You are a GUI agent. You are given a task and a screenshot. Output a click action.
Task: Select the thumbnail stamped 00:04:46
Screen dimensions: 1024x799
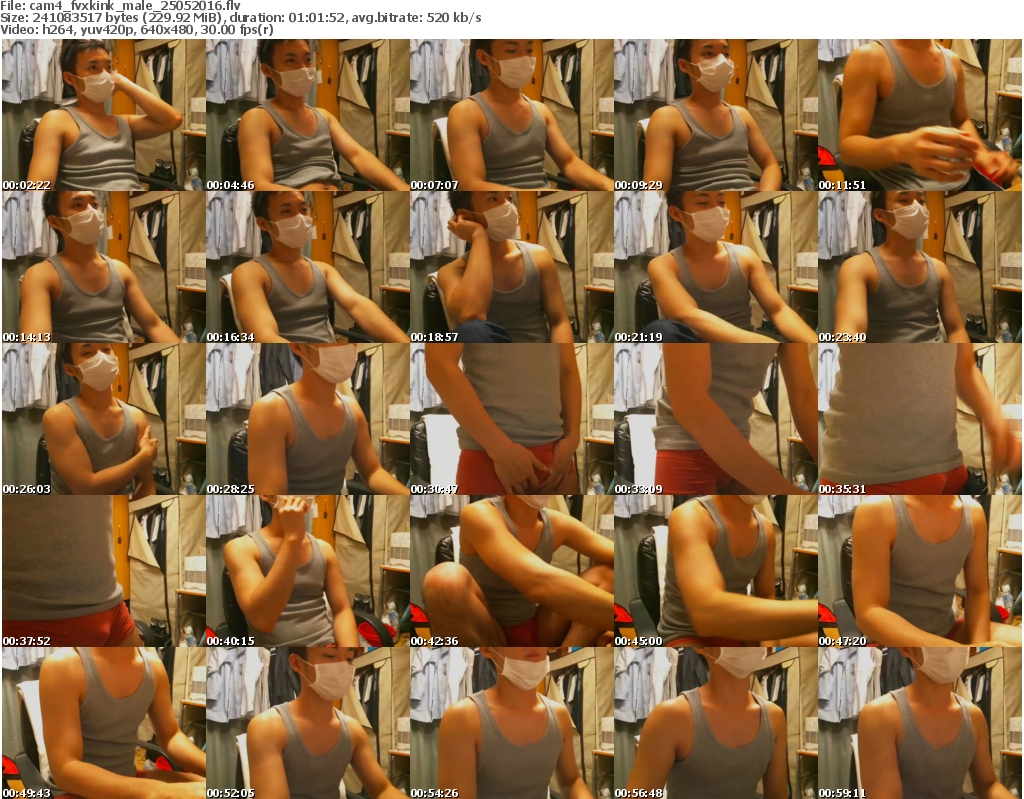(x=308, y=115)
